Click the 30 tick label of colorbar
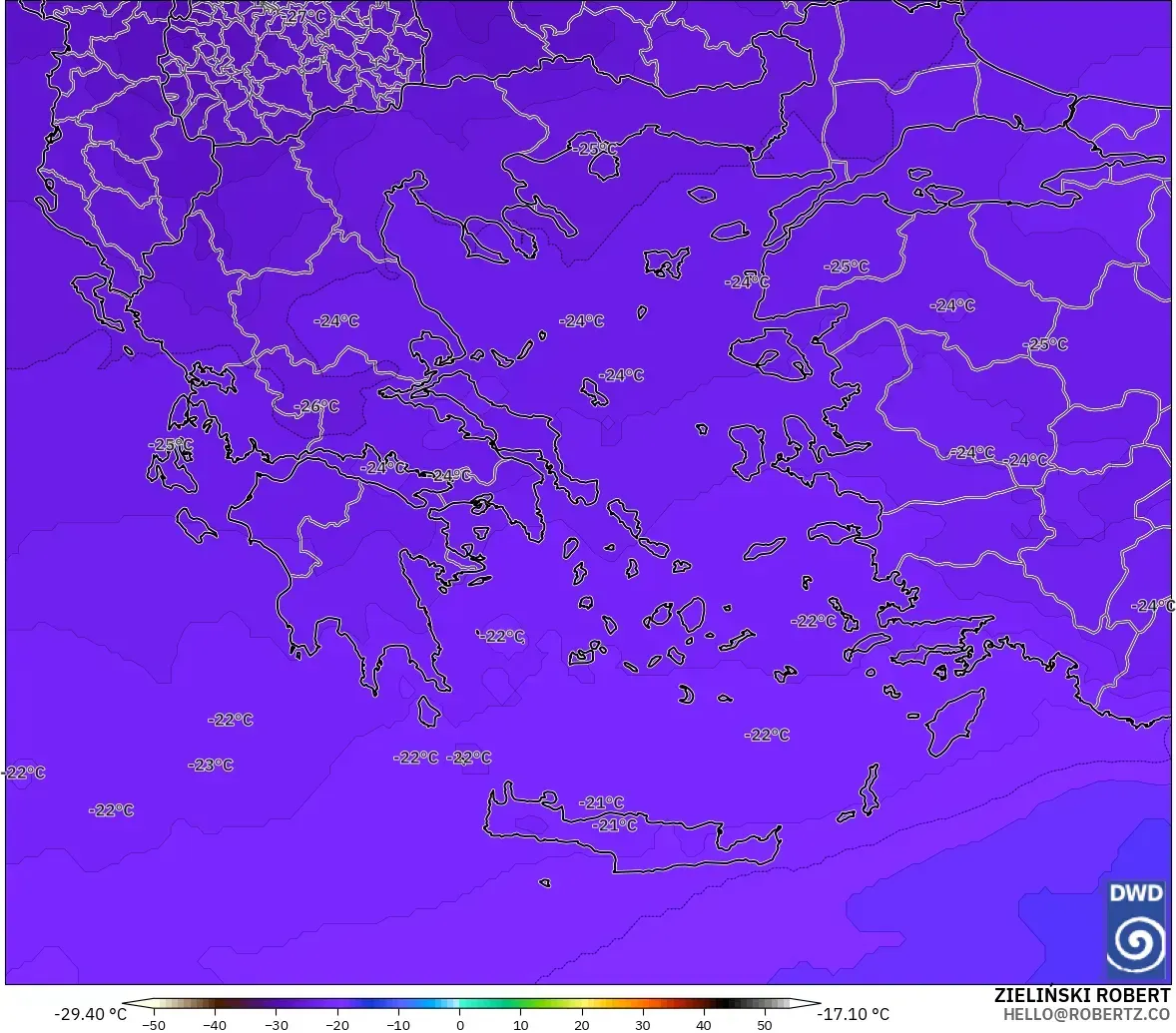This screenshot has height=1033, width=1176. tap(642, 1025)
